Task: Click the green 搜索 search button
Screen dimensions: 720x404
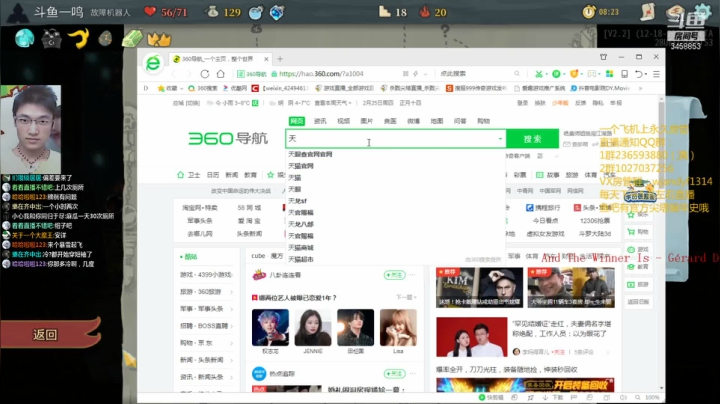Action: tap(533, 139)
